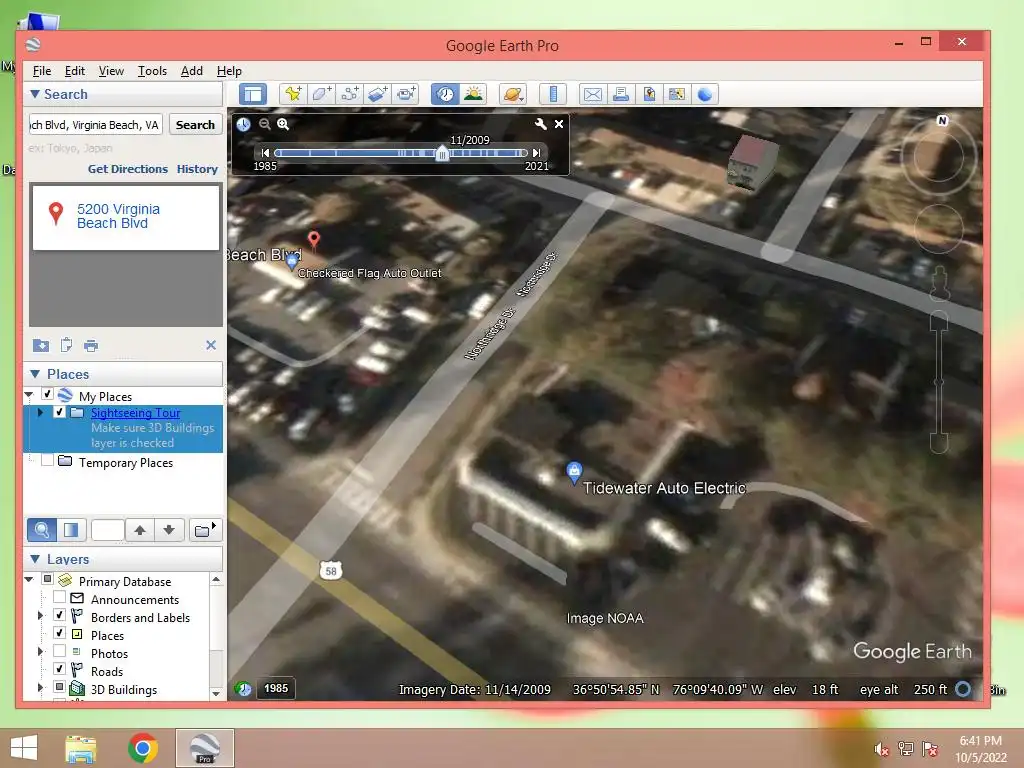Viewport: 1024px width, 768px height.
Task: Expand the 3D Buildings layer node
Action: [40, 687]
